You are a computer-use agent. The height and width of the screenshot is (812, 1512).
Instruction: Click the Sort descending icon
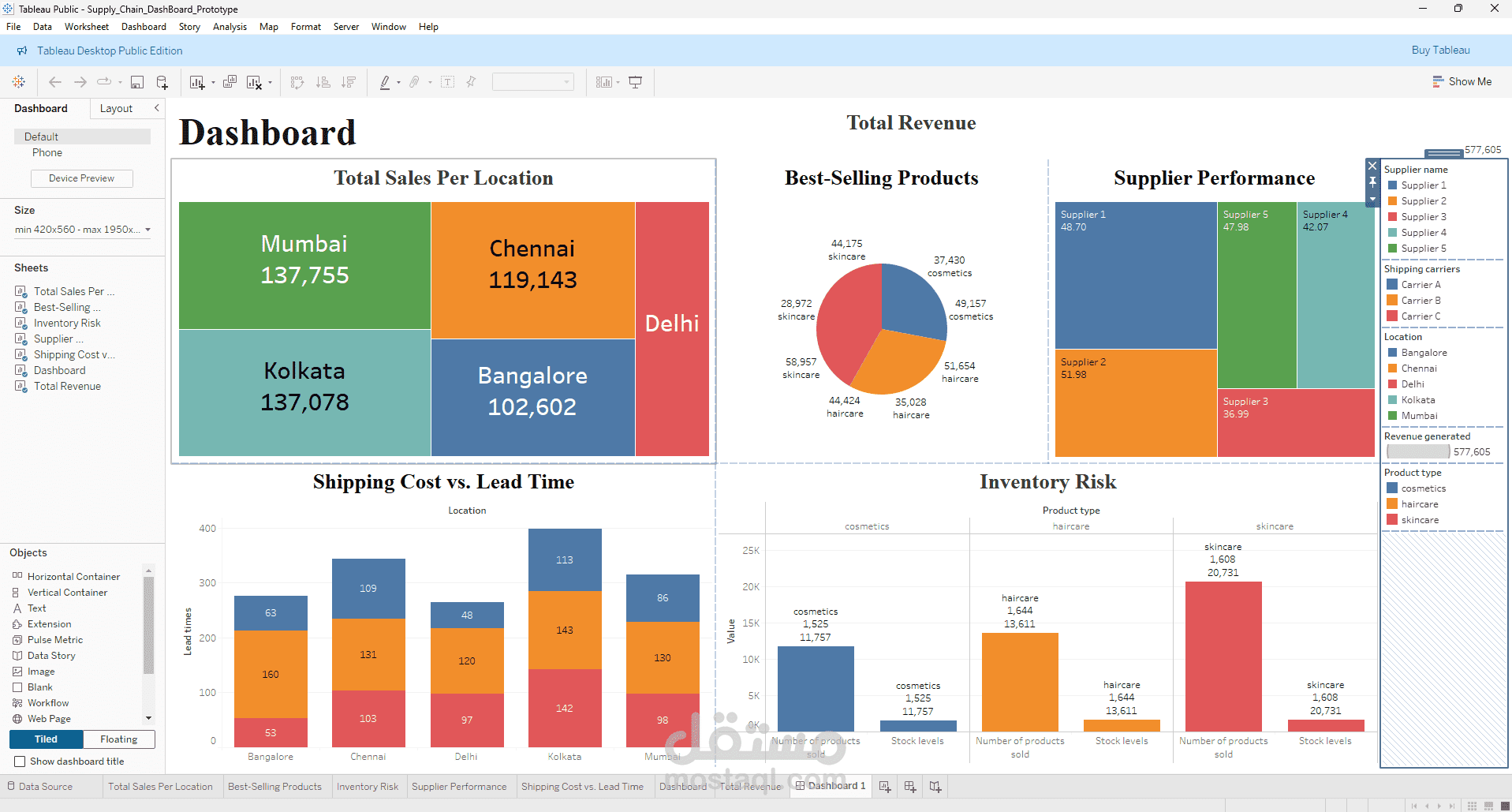click(x=349, y=82)
